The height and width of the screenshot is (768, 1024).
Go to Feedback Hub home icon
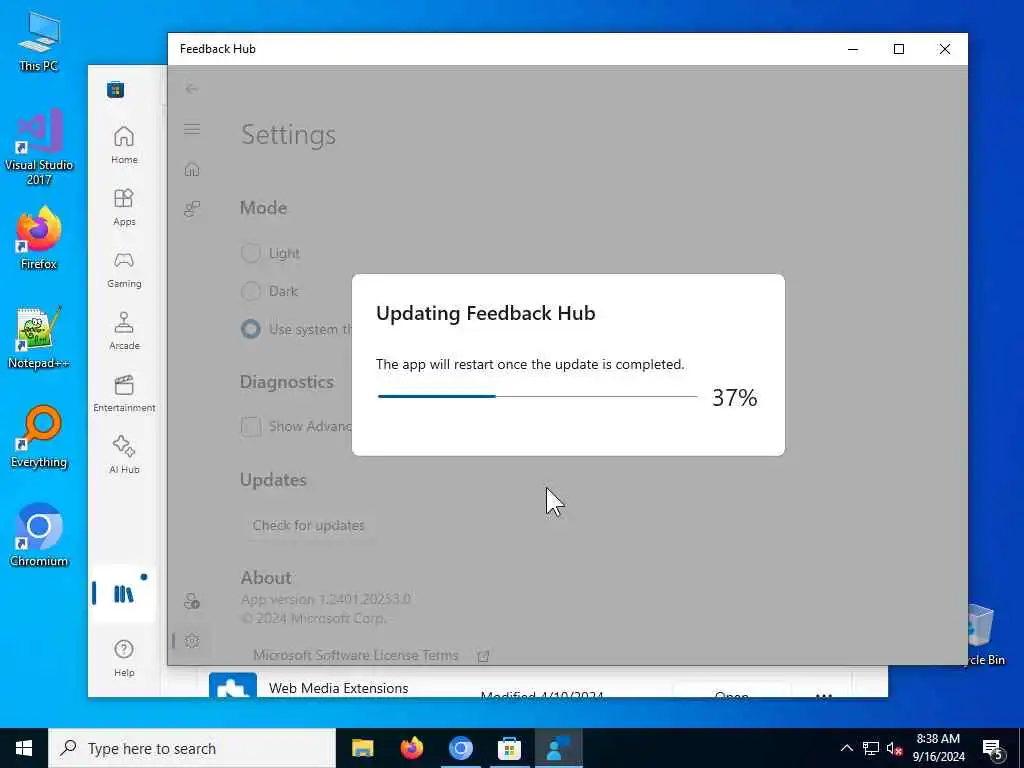pos(192,169)
